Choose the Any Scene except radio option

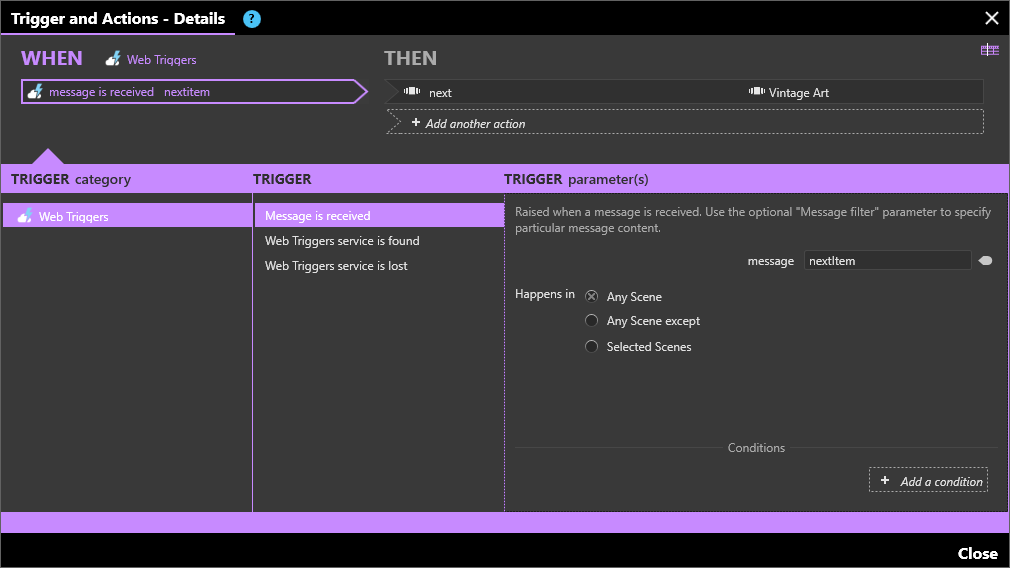click(x=592, y=321)
